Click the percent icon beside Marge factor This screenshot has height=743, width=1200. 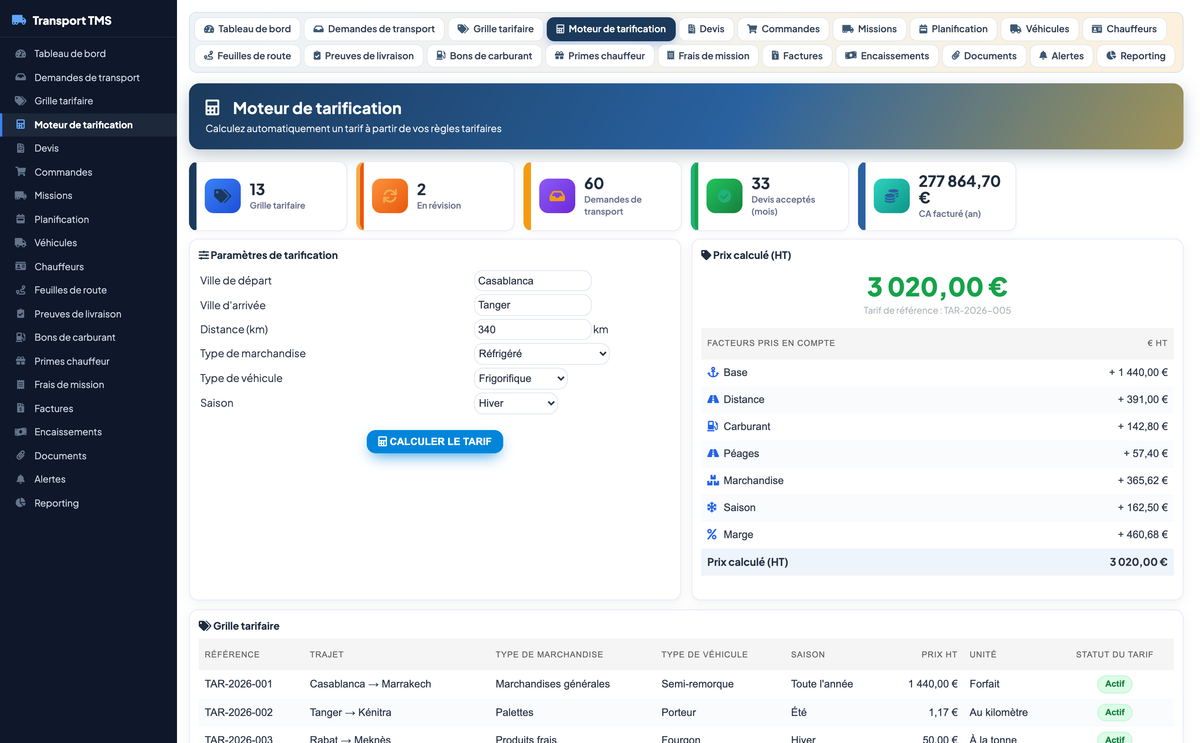[712, 534]
